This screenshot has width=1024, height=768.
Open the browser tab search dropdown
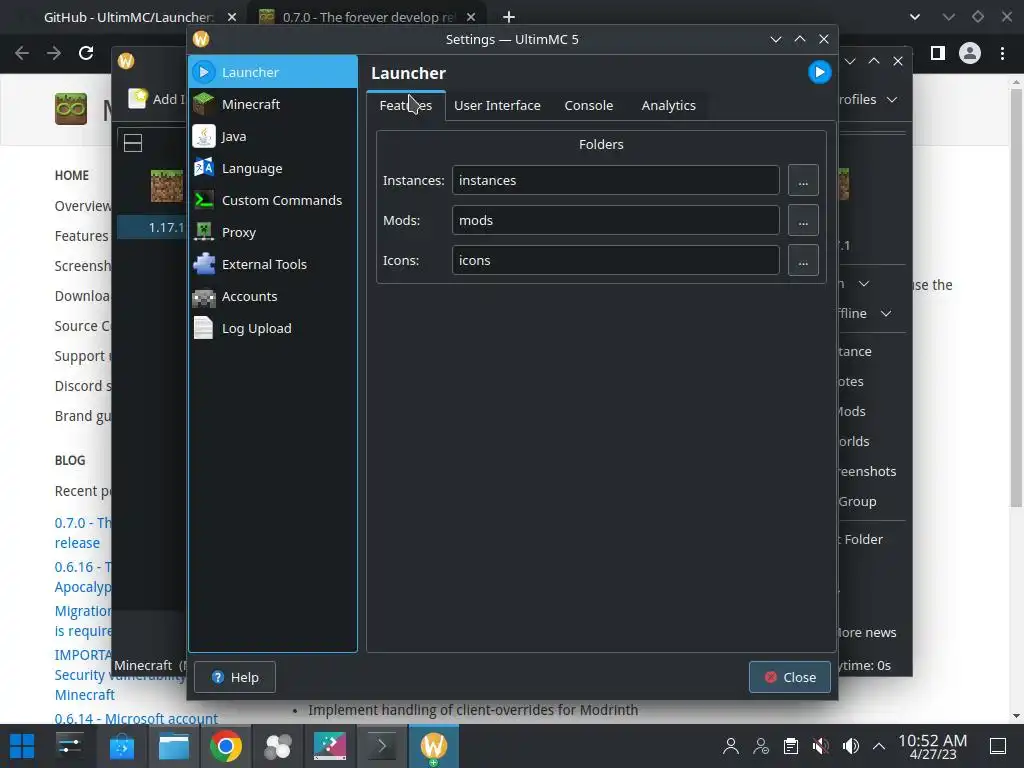(x=914, y=17)
